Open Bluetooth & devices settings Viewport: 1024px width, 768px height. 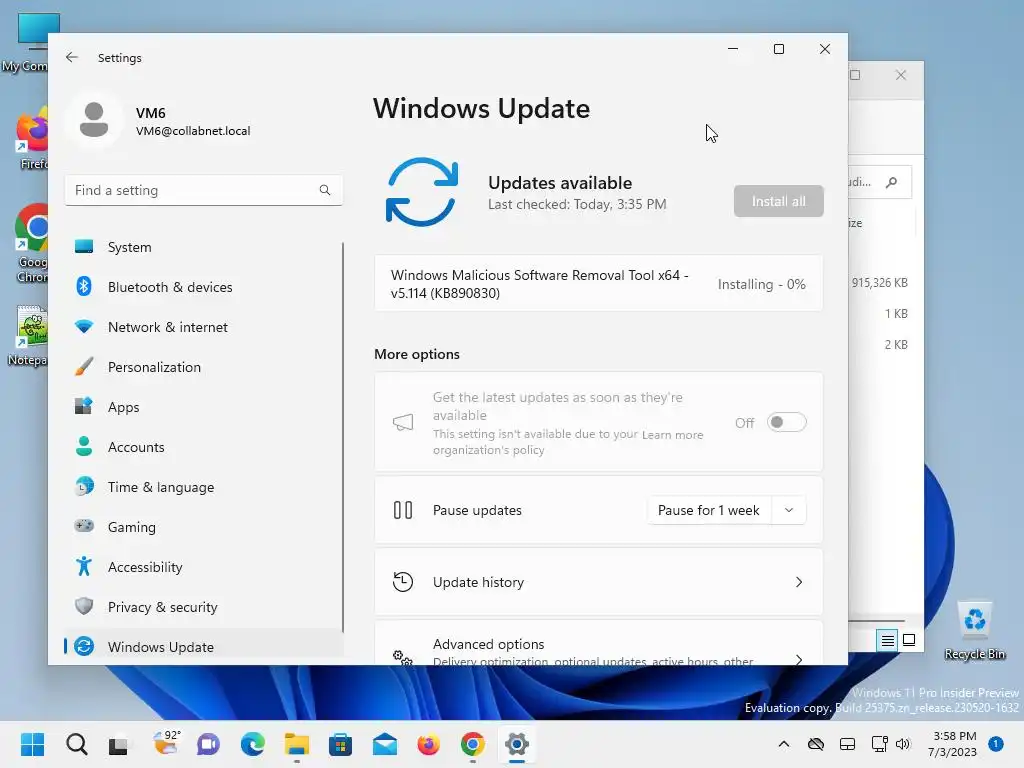pos(204,287)
